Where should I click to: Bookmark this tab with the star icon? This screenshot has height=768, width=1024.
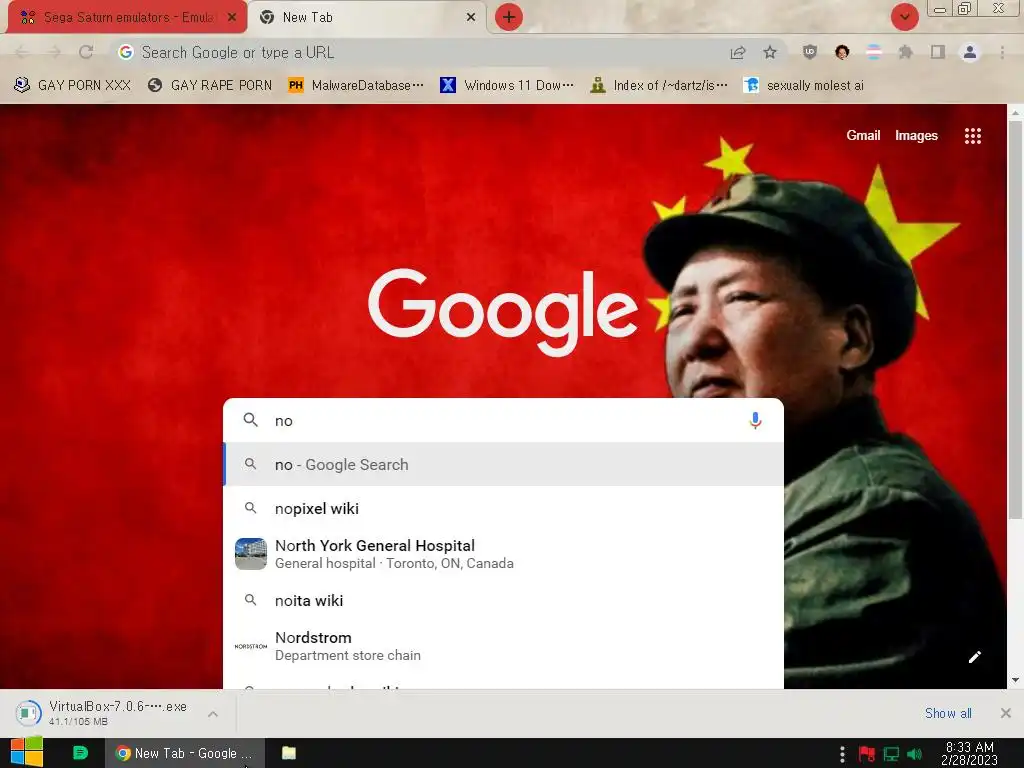click(770, 52)
